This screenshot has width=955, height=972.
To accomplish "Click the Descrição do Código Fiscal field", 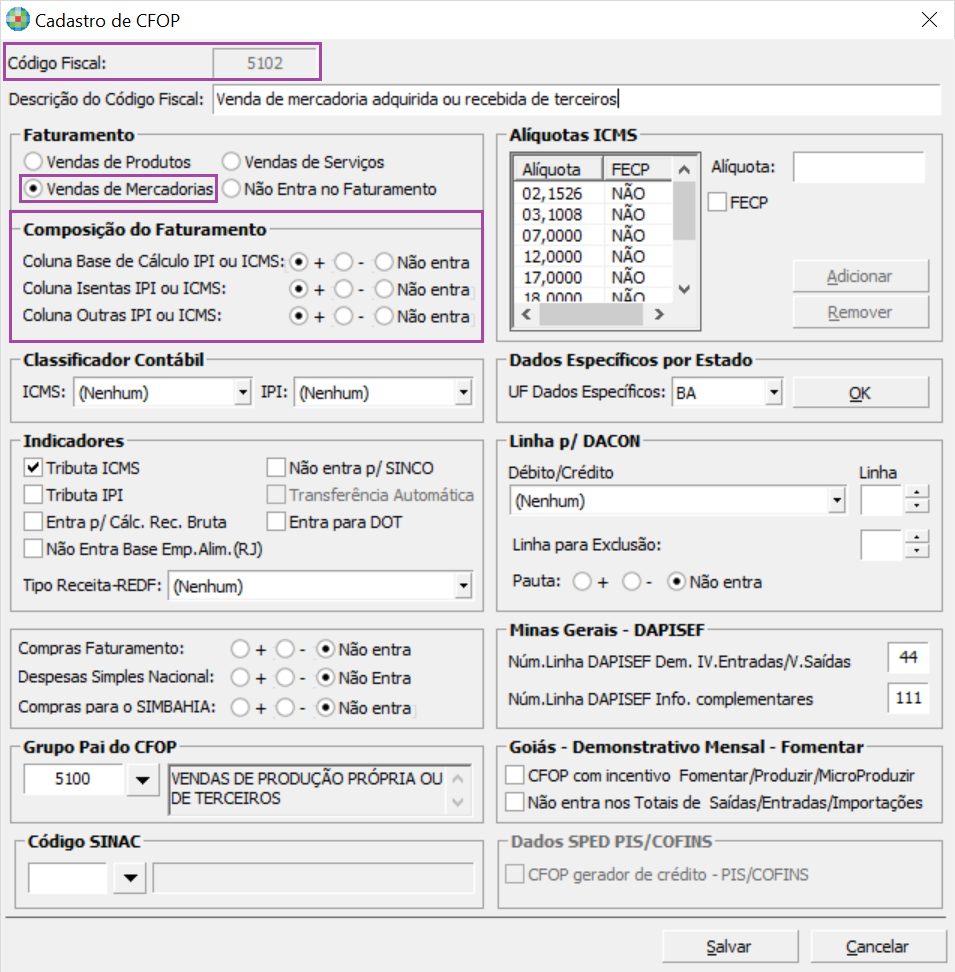I will click(x=575, y=99).
